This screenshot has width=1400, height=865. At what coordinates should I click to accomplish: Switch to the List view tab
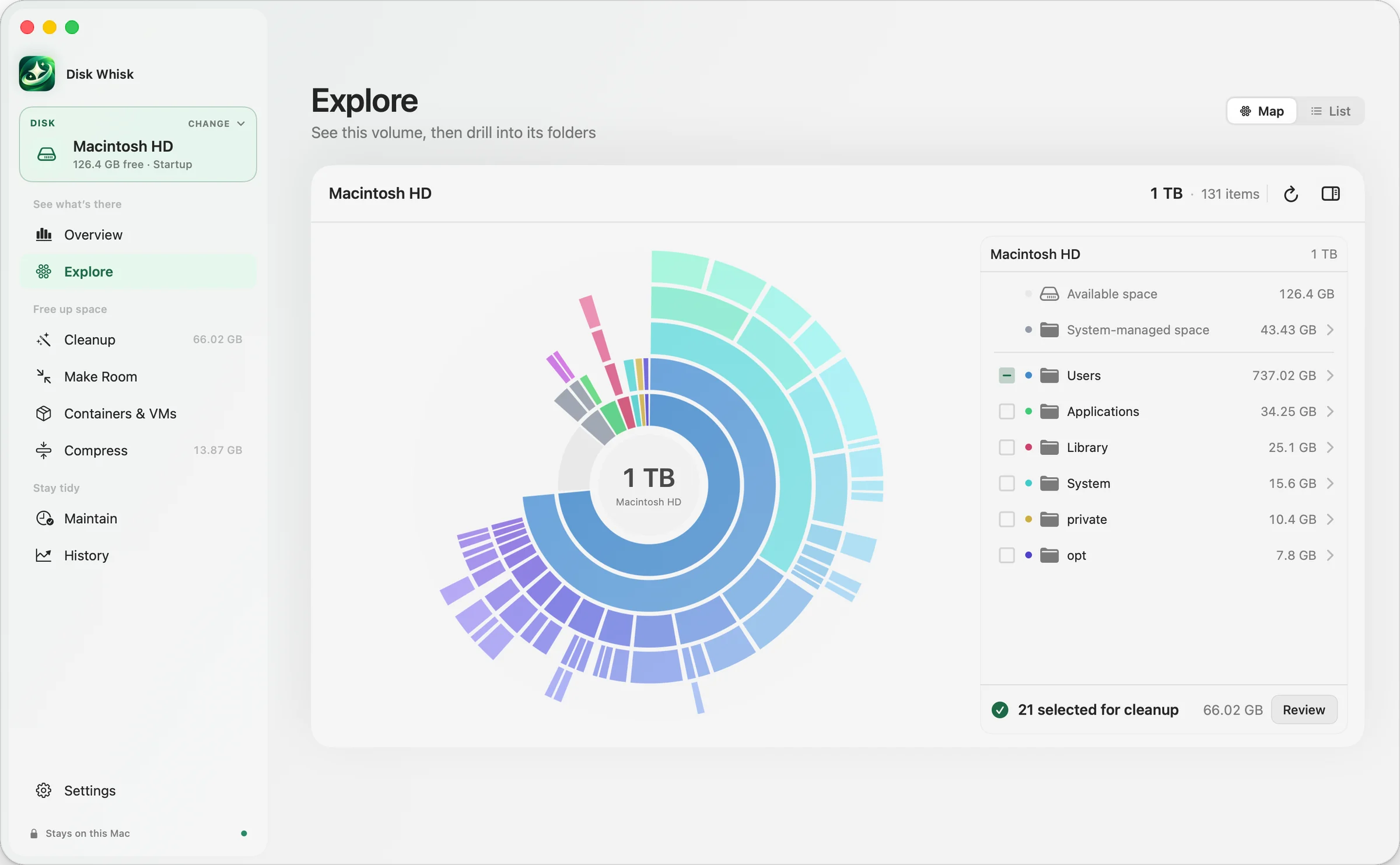[1331, 111]
